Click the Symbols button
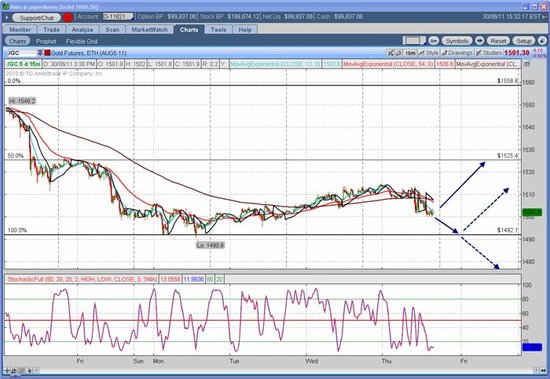This screenshot has height=379, width=550. click(x=457, y=41)
